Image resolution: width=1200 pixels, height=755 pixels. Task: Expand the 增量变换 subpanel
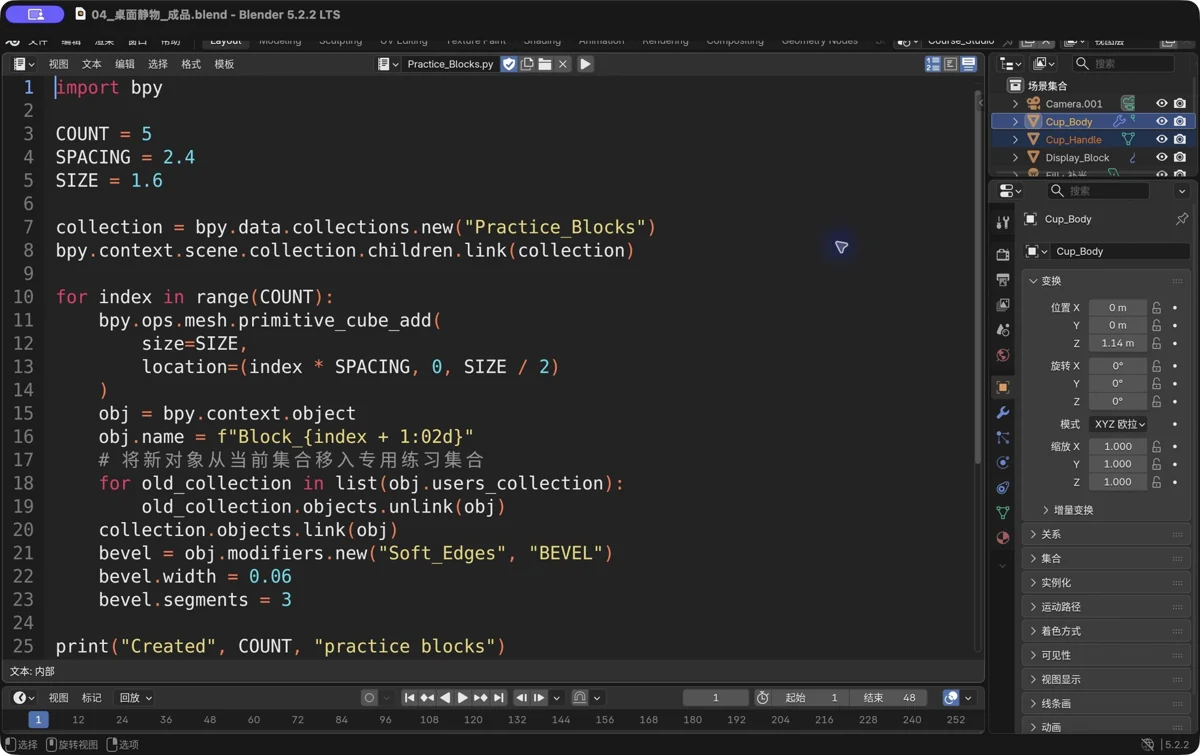[1067, 510]
